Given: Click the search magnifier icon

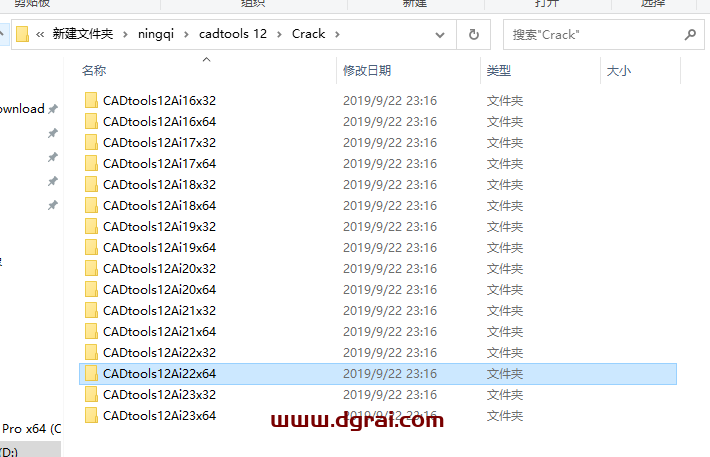Looking at the screenshot, I should click(690, 34).
